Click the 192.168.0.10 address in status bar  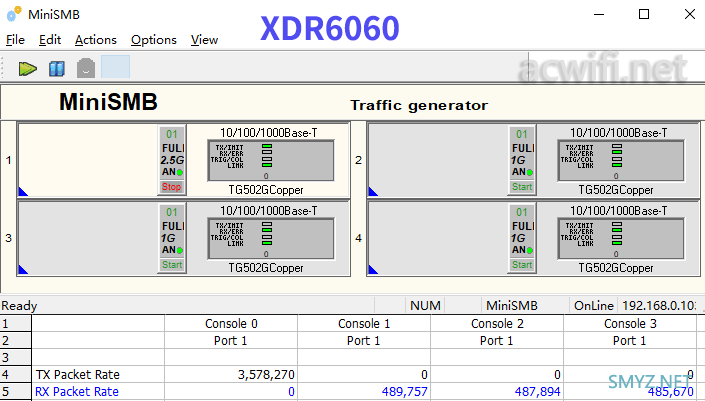tap(659, 306)
